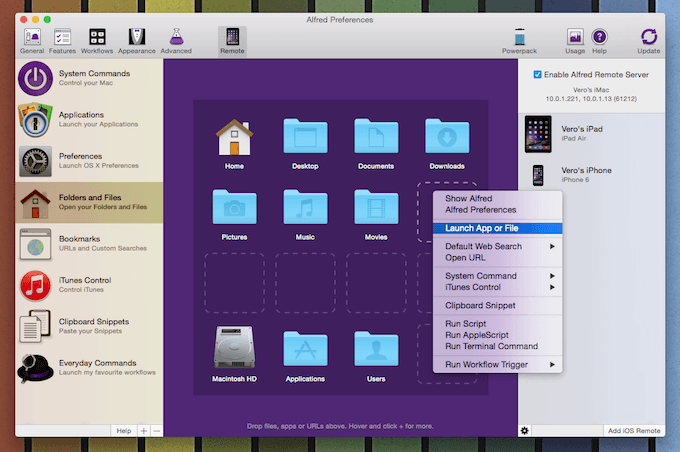This screenshot has height=452, width=680.
Task: Choose Launch App or File
Action: (497, 228)
